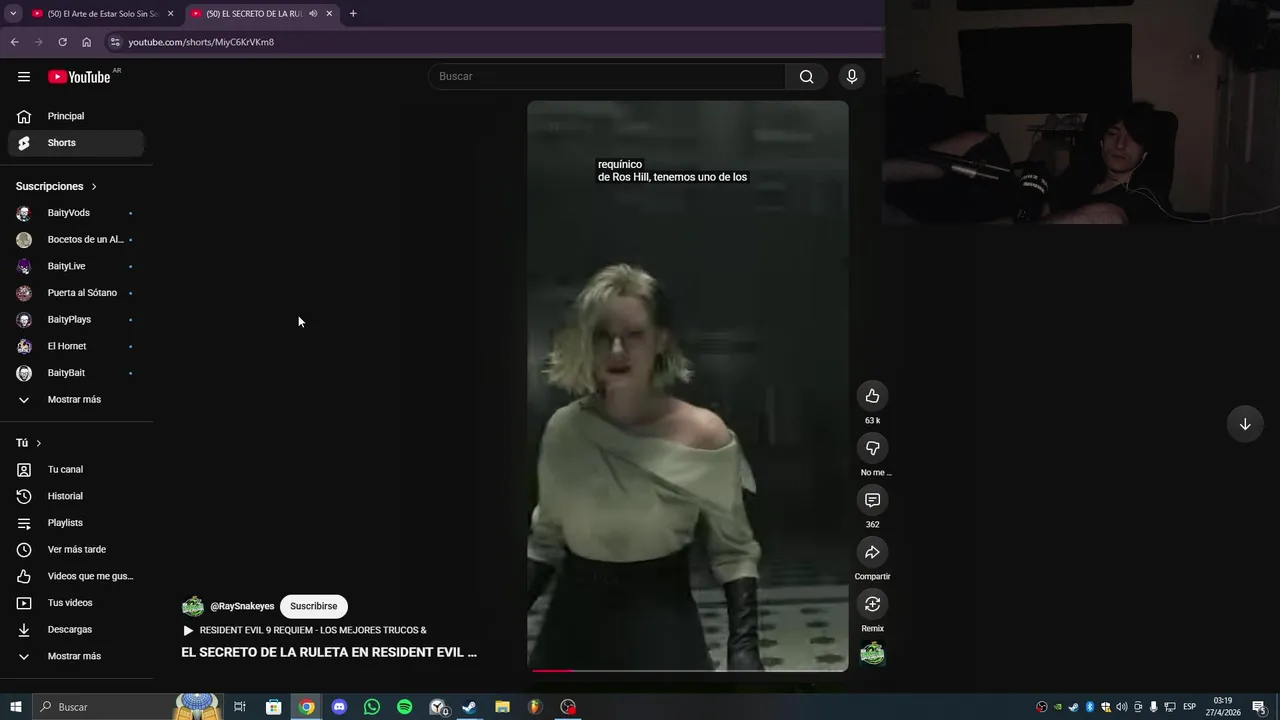The width and height of the screenshot is (1280, 720).
Task: Share the short with Compartir
Action: [x=872, y=552]
